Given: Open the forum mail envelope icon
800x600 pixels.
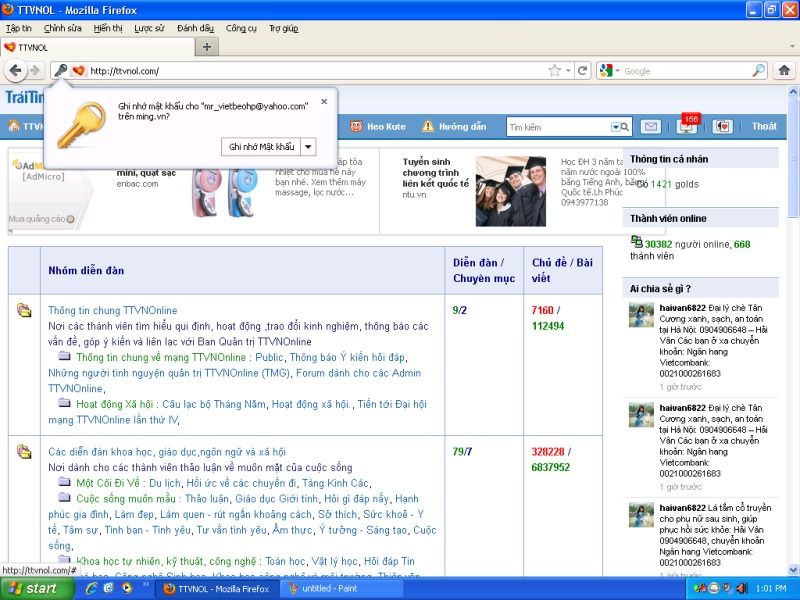Looking at the screenshot, I should (651, 127).
